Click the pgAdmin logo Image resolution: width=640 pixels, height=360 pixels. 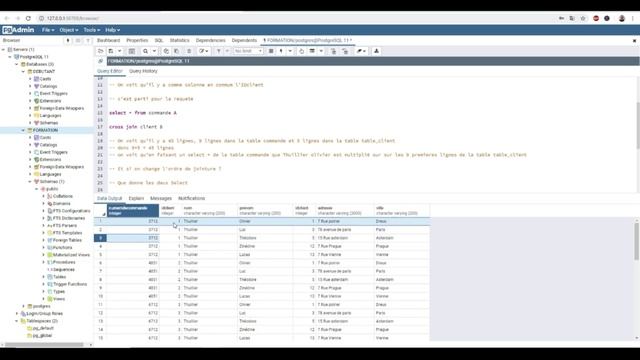(18, 30)
